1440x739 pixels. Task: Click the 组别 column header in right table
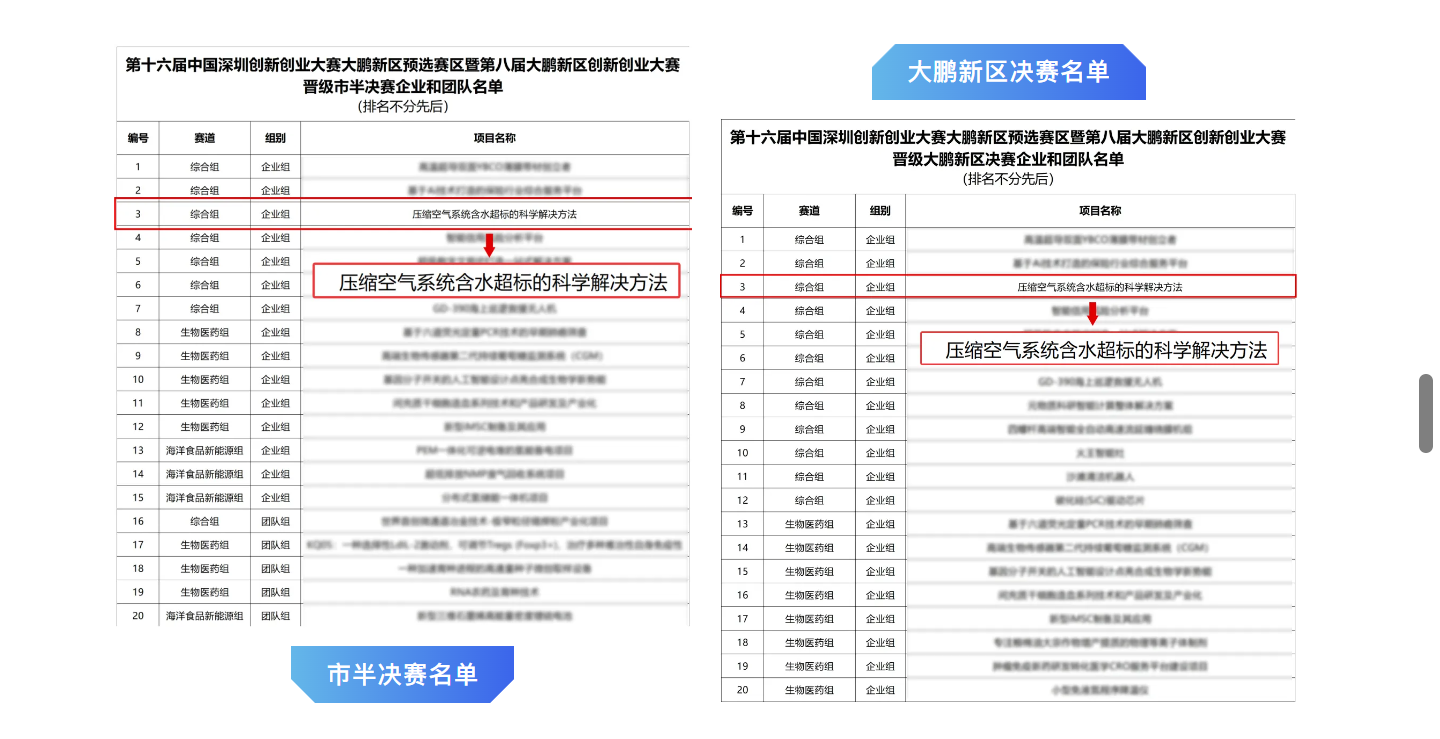880,211
